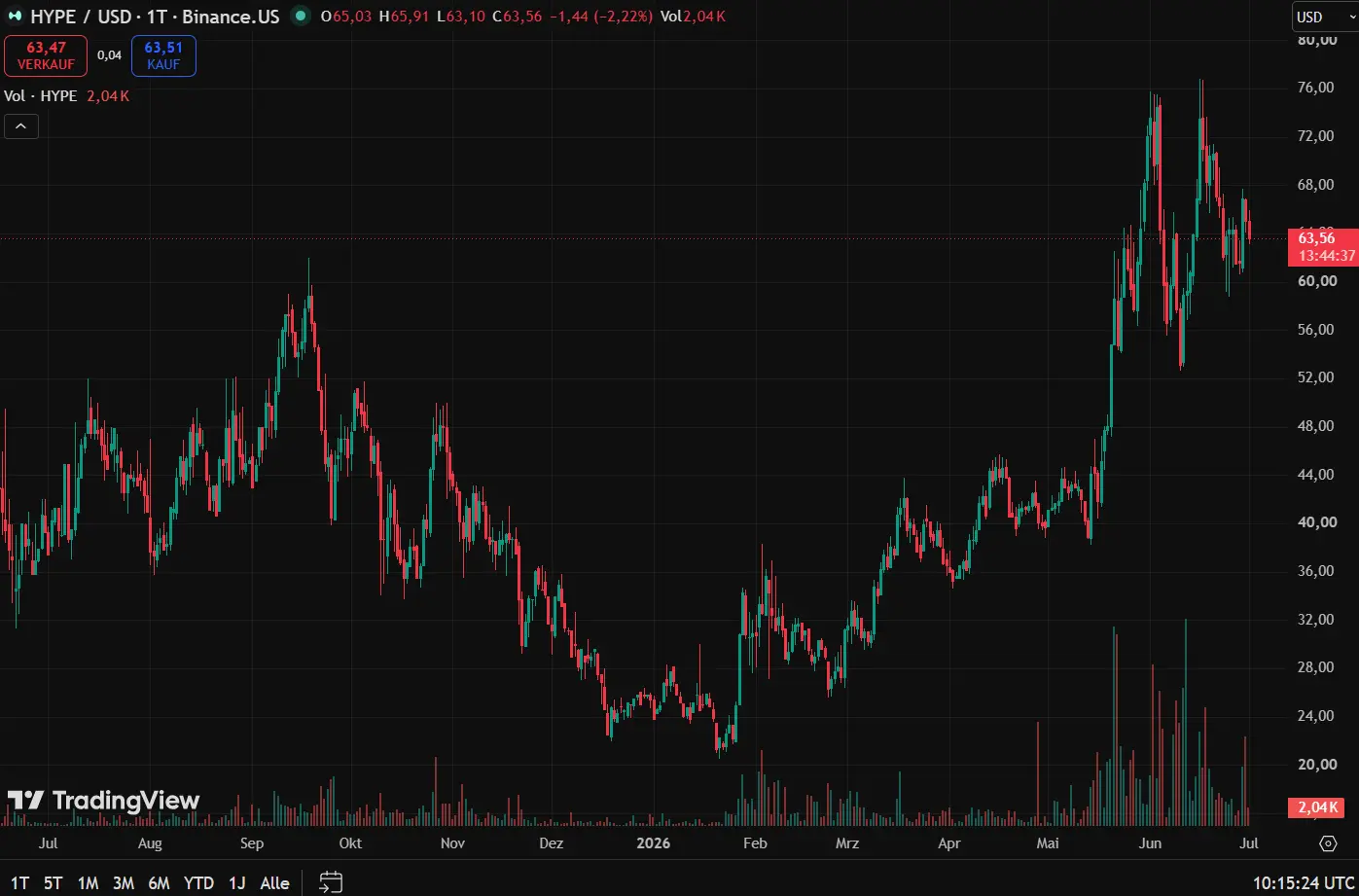Click the red VERKAUF sell button
The width and height of the screenshot is (1359, 896).
click(x=46, y=55)
